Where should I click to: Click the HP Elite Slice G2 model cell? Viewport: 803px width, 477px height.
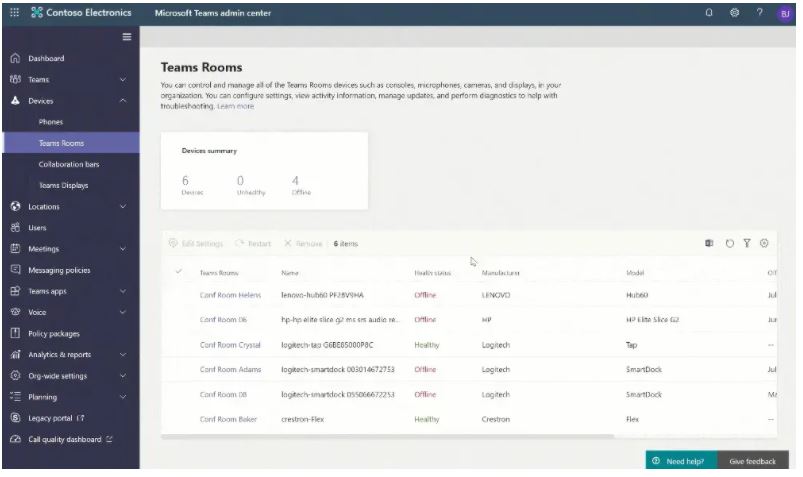[x=652, y=320]
